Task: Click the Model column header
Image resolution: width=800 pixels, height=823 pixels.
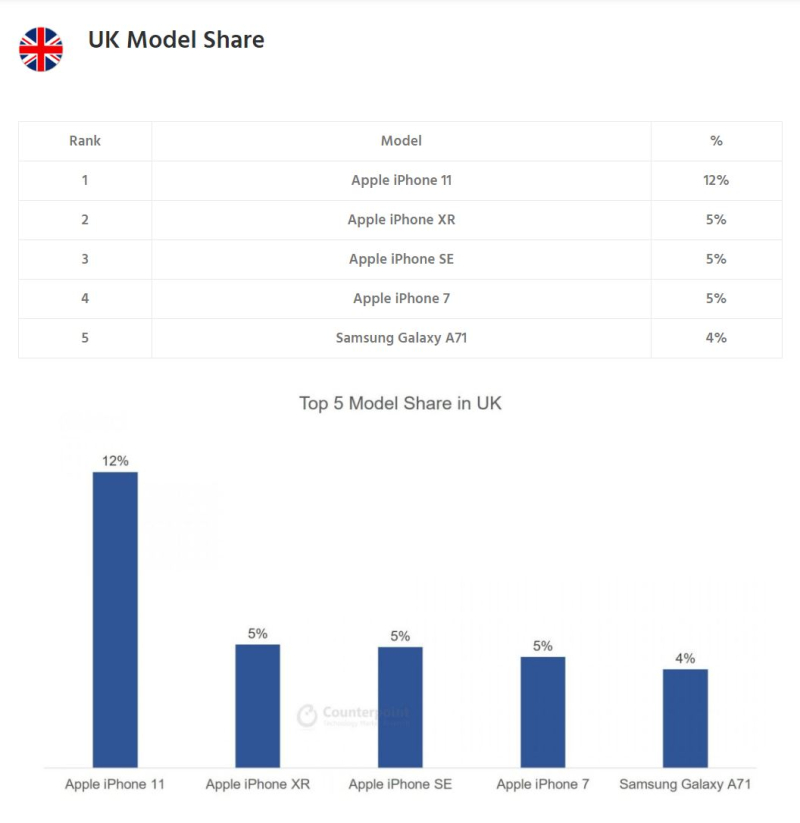Action: 401,141
